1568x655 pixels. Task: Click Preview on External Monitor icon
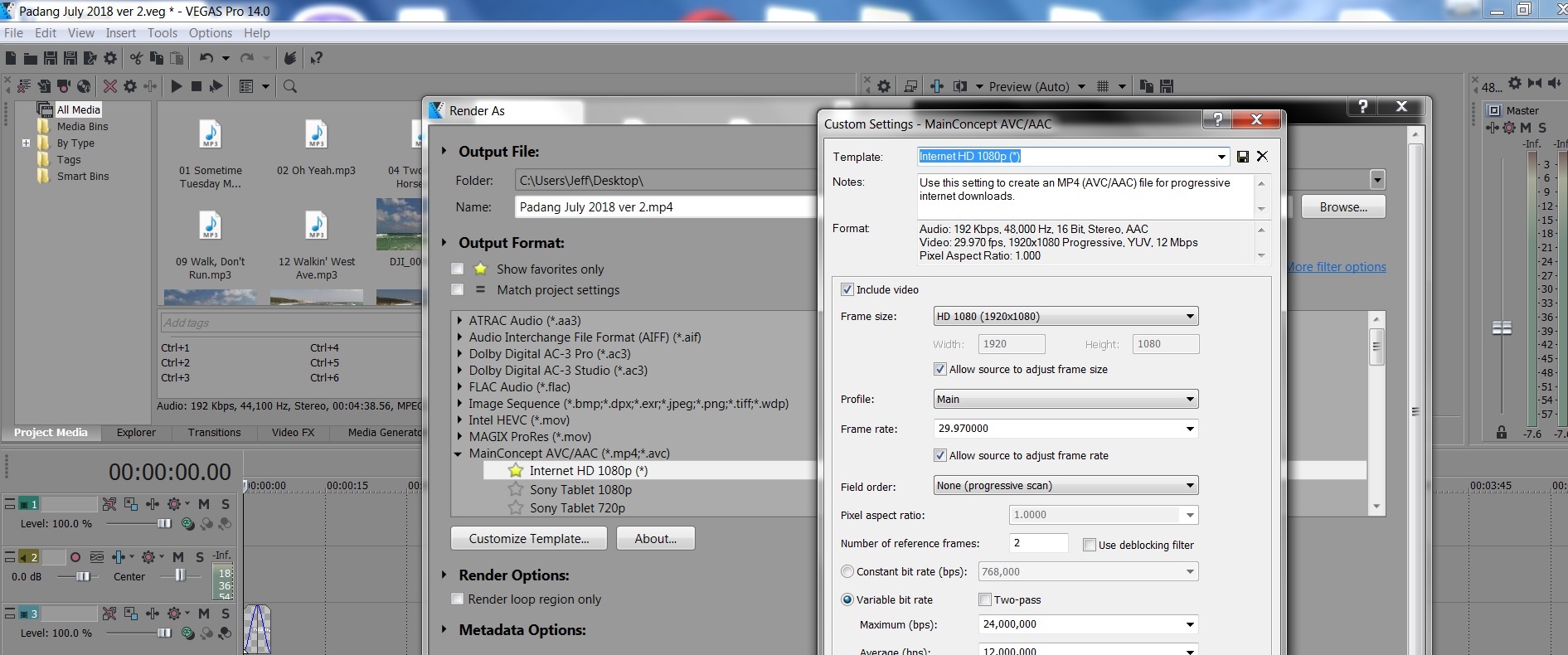(910, 86)
